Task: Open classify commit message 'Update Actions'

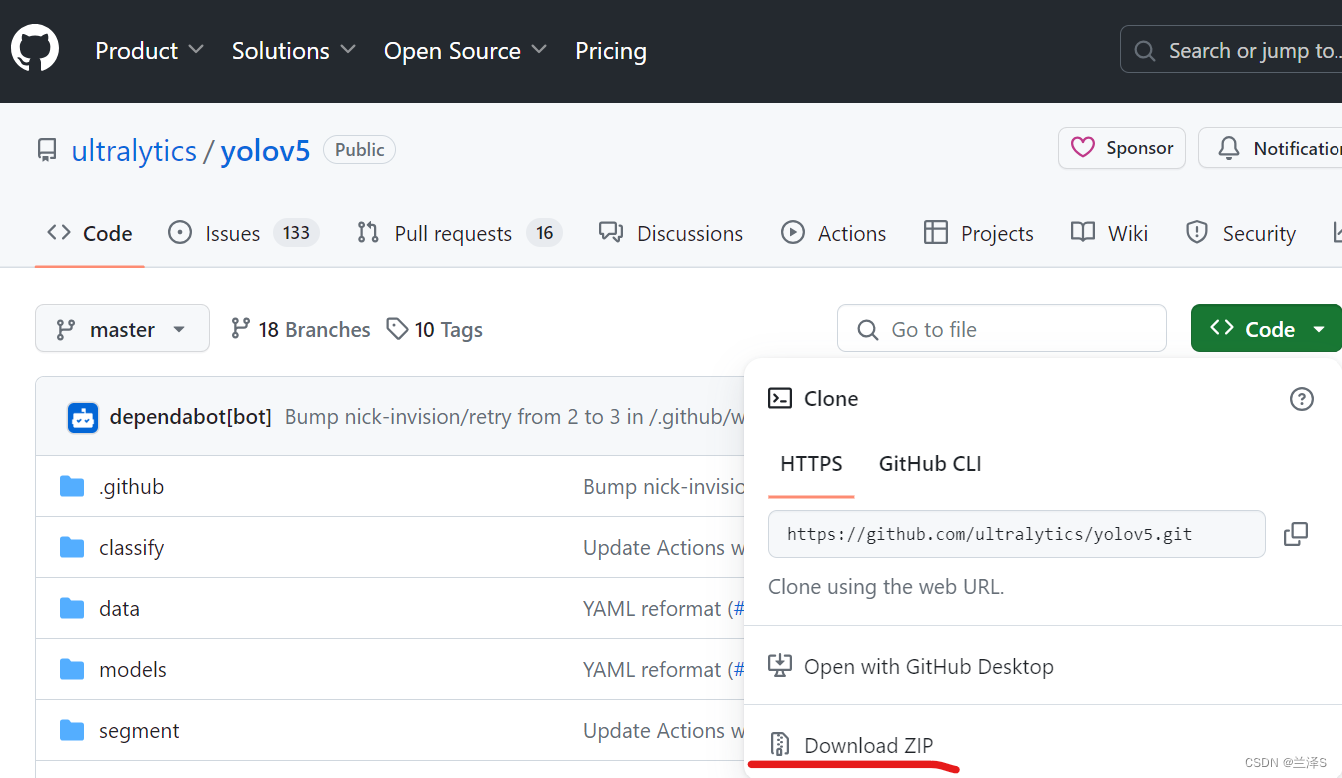Action: coord(663,548)
